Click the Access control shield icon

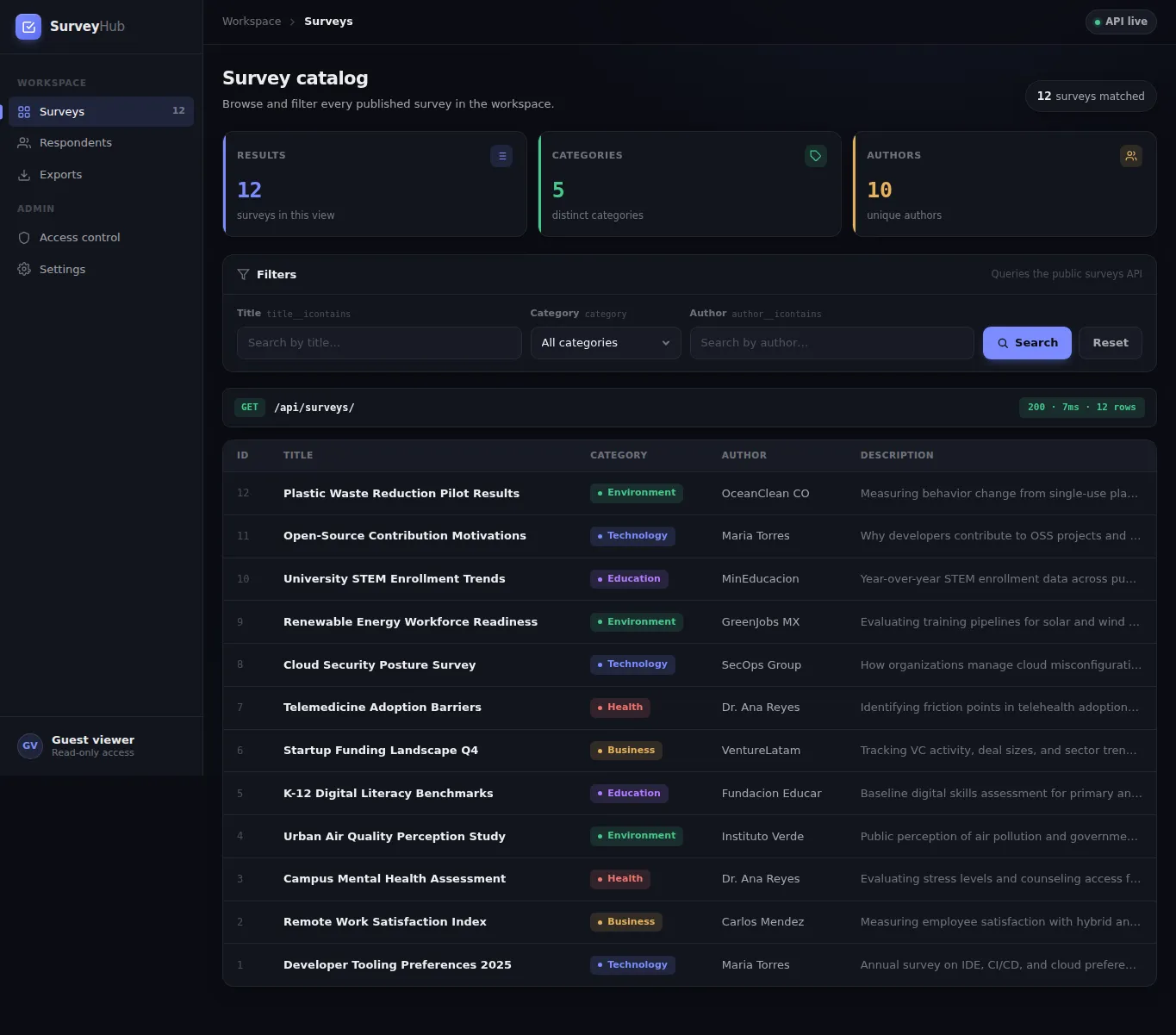coord(24,238)
